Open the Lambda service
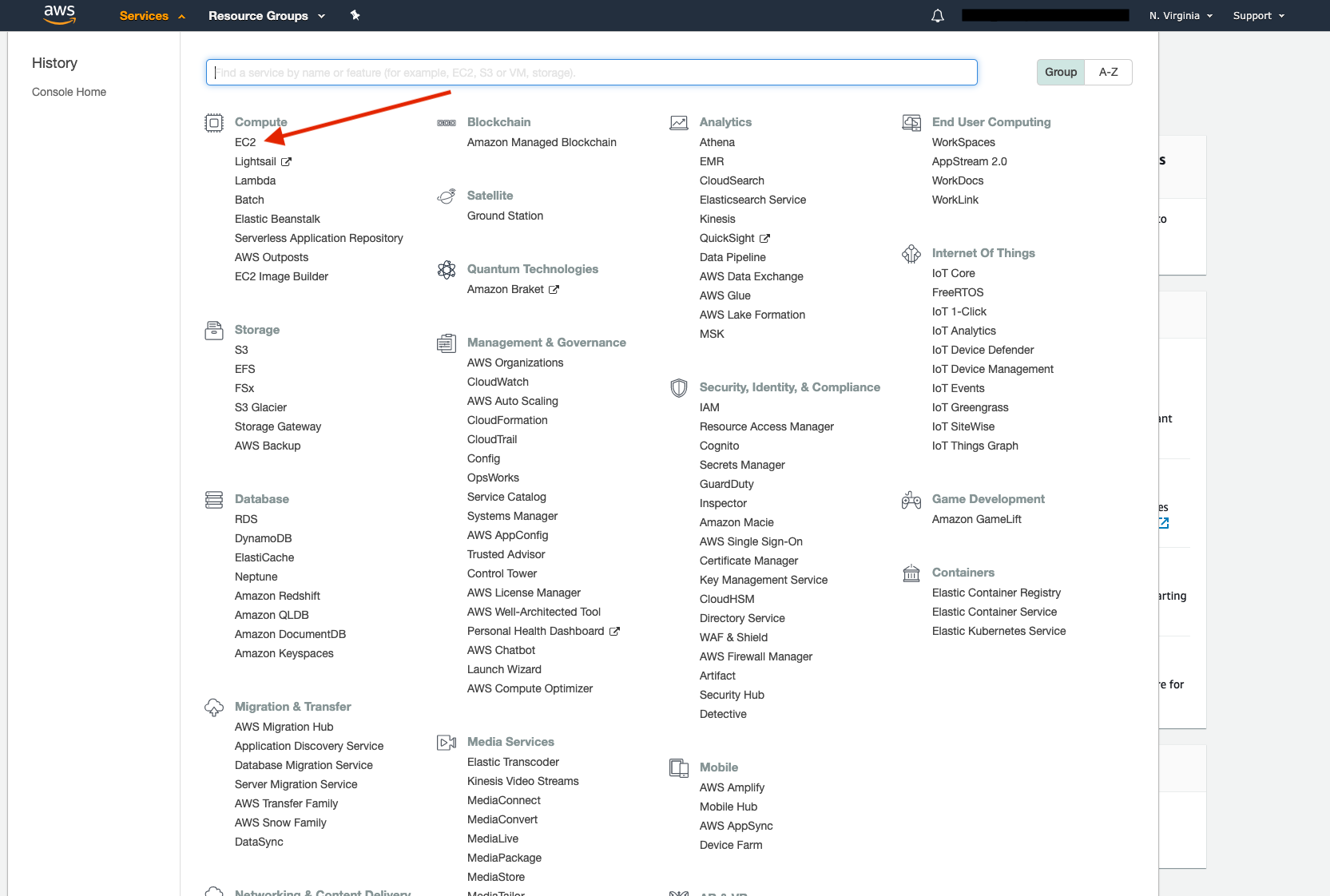The height and width of the screenshot is (896, 1330). coord(255,180)
